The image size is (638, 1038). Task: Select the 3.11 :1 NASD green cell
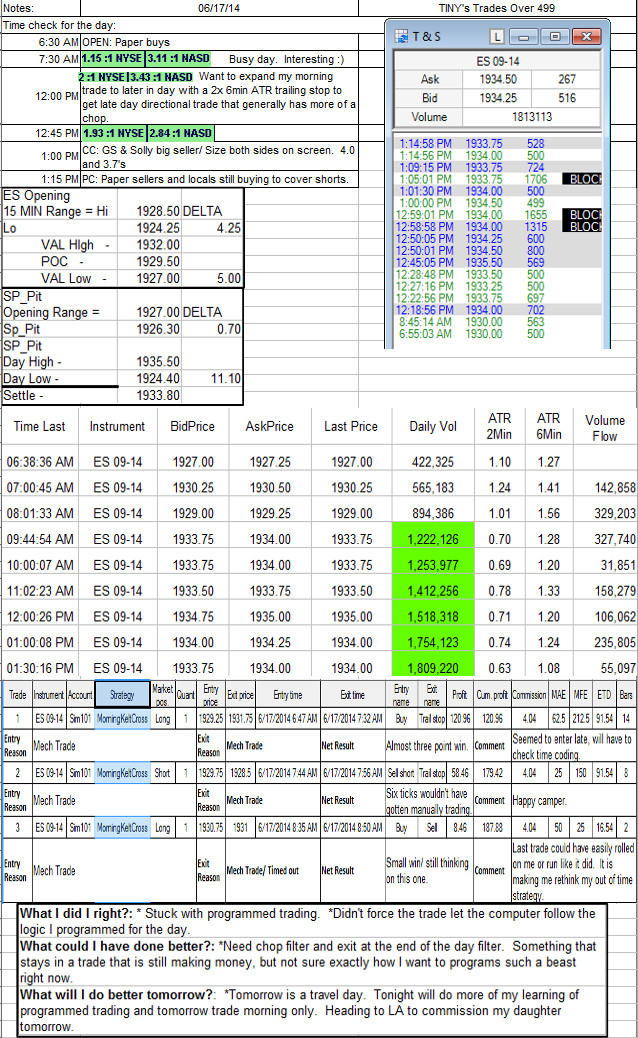[179, 58]
